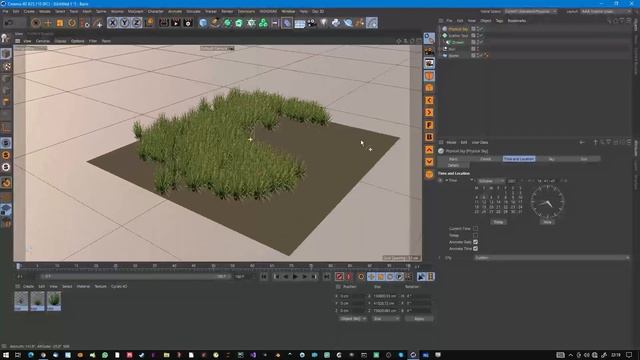Screen dimensions: 640x360
Task: Click the orange left arrow view icon
Action: point(429,100)
